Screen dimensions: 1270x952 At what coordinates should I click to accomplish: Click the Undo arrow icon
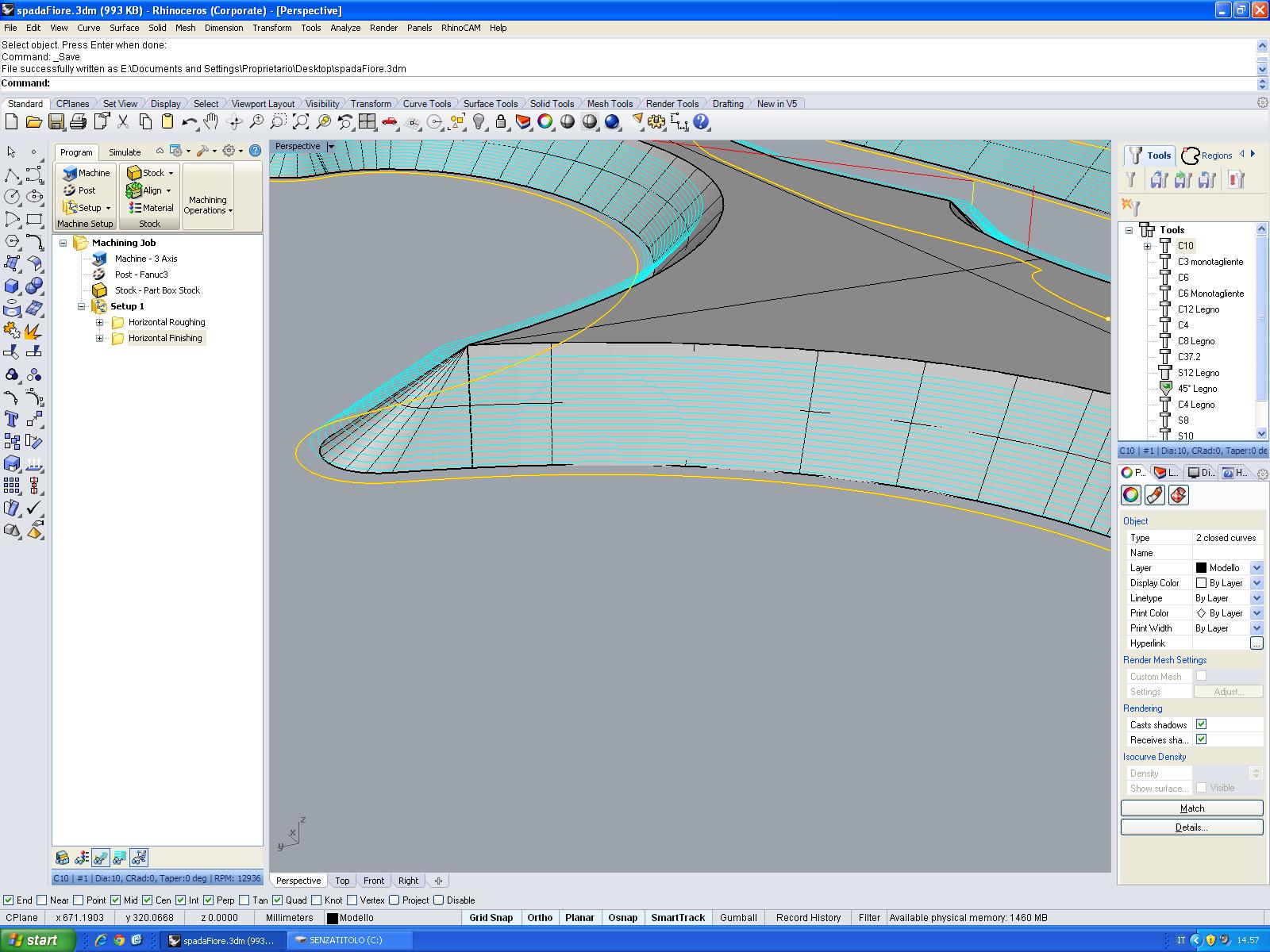(x=190, y=121)
